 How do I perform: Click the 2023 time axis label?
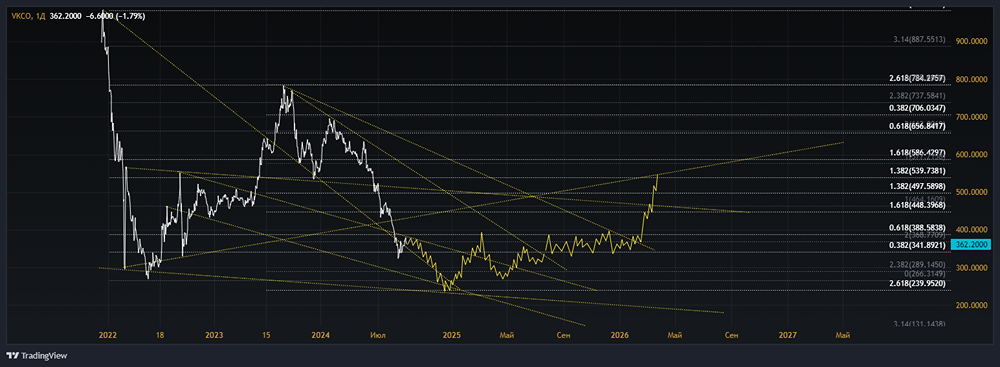pos(215,334)
